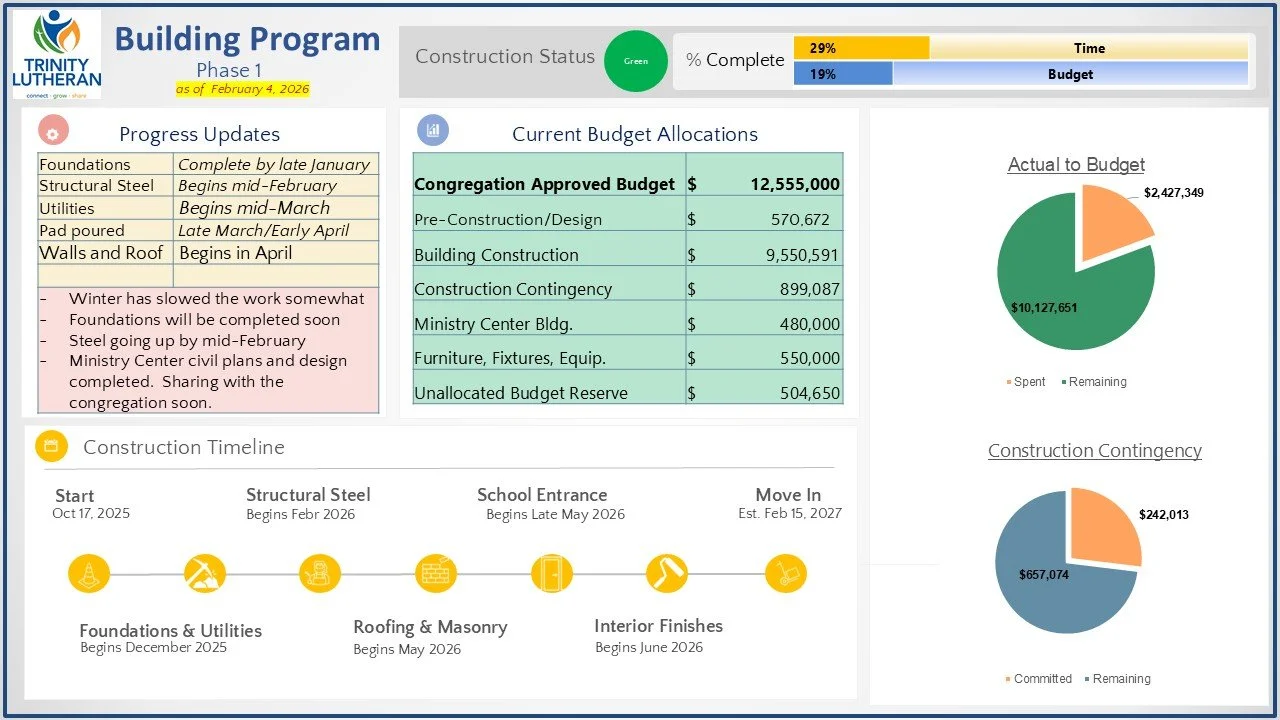This screenshot has height=720, width=1280.
Task: Click the green Construction Status indicator
Action: (x=636, y=61)
